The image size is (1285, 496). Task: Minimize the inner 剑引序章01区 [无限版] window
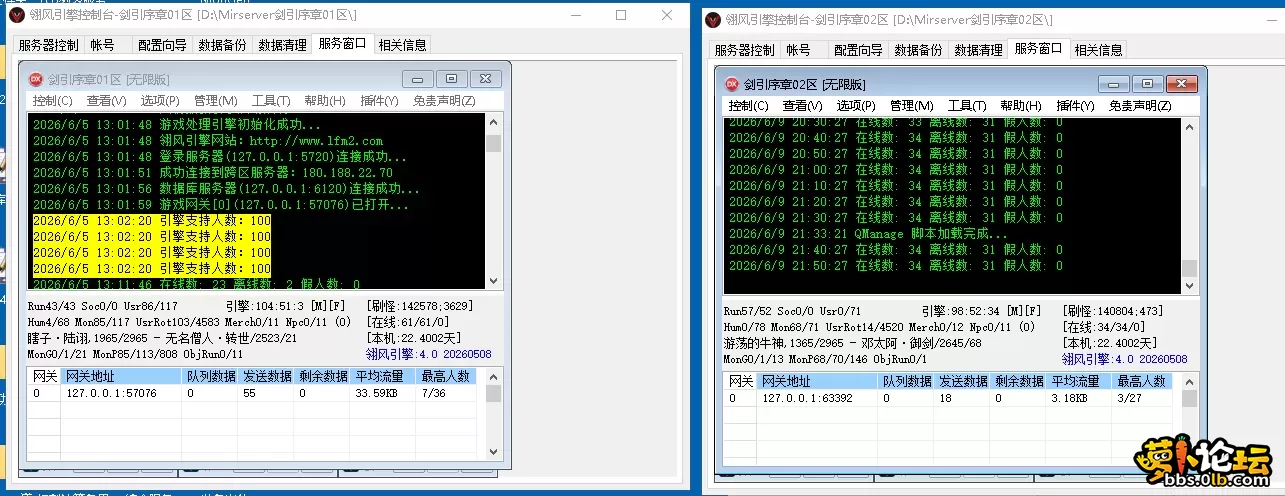tap(418, 79)
